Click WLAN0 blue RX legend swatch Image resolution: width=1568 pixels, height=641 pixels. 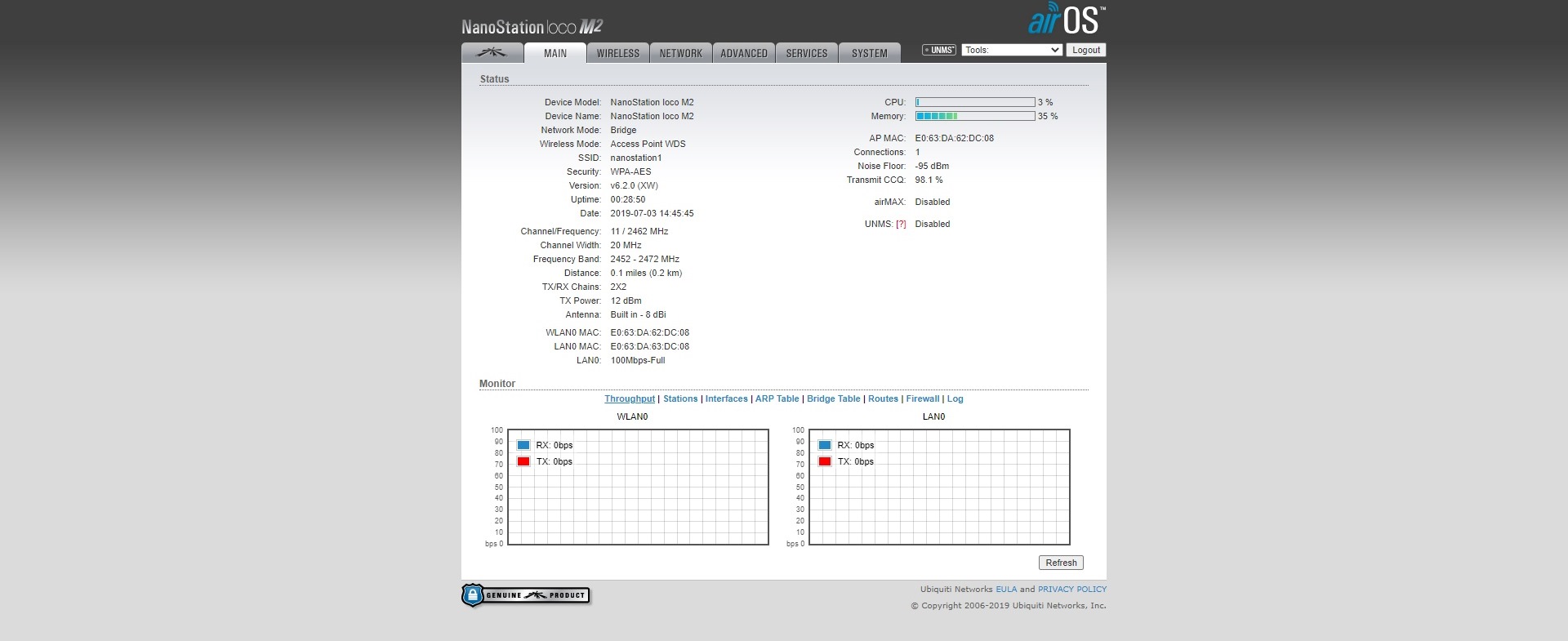coord(523,445)
